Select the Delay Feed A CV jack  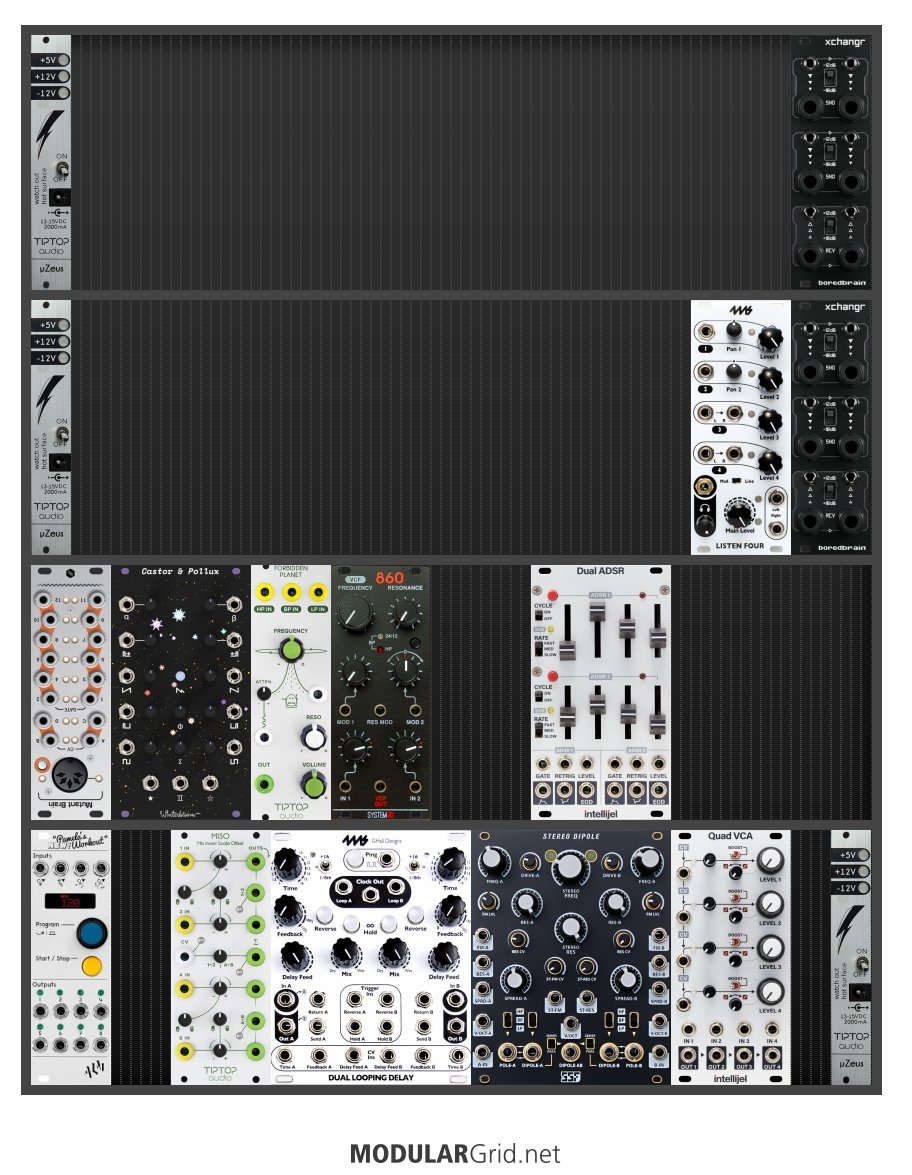[x=353, y=1055]
